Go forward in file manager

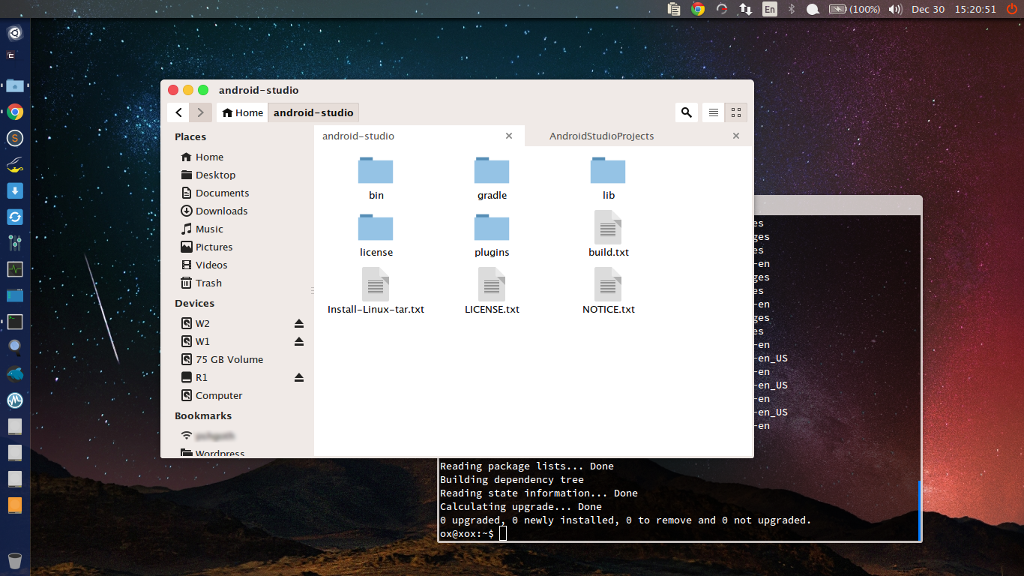(x=200, y=112)
